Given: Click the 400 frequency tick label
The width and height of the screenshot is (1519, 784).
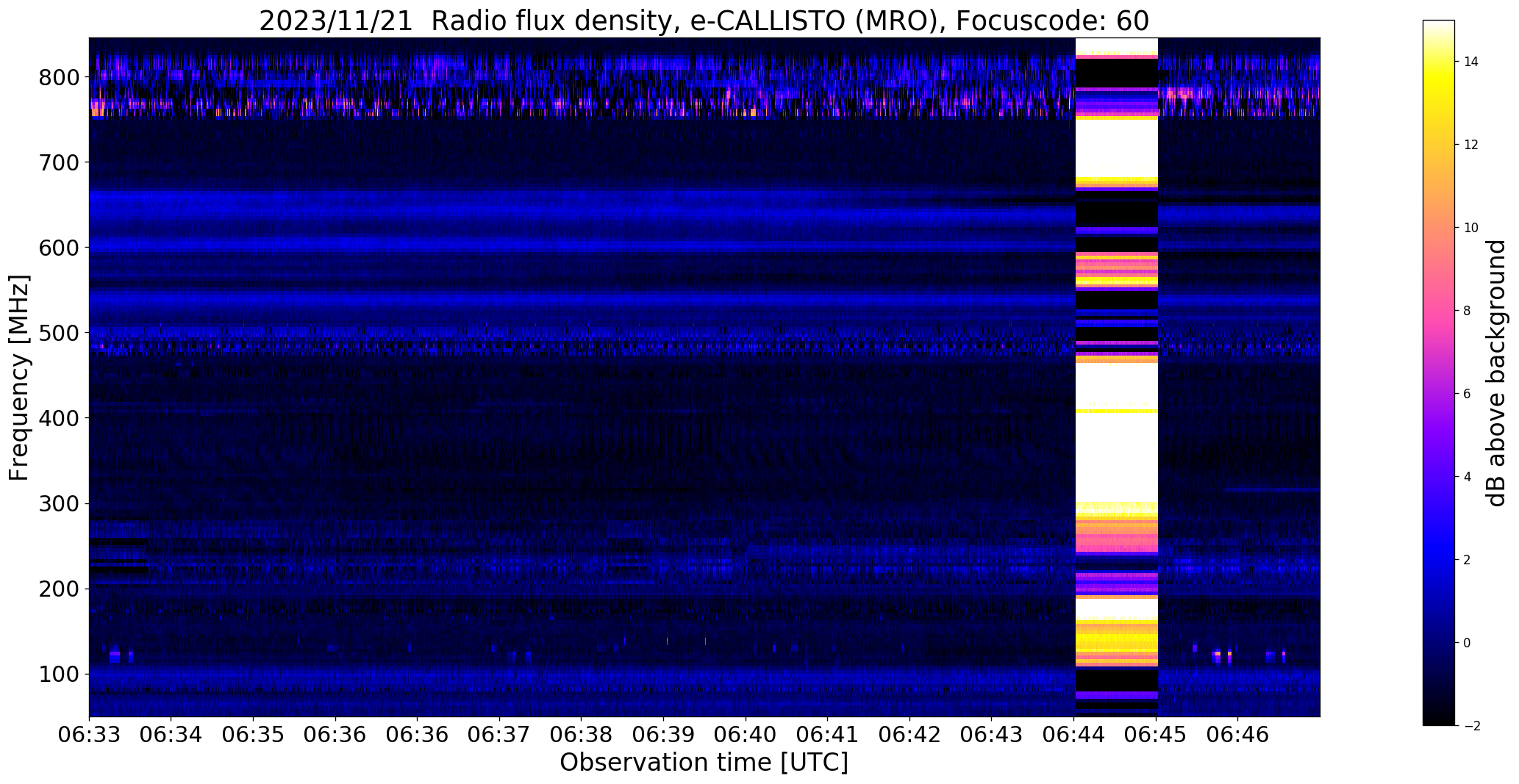Looking at the screenshot, I should [59, 418].
